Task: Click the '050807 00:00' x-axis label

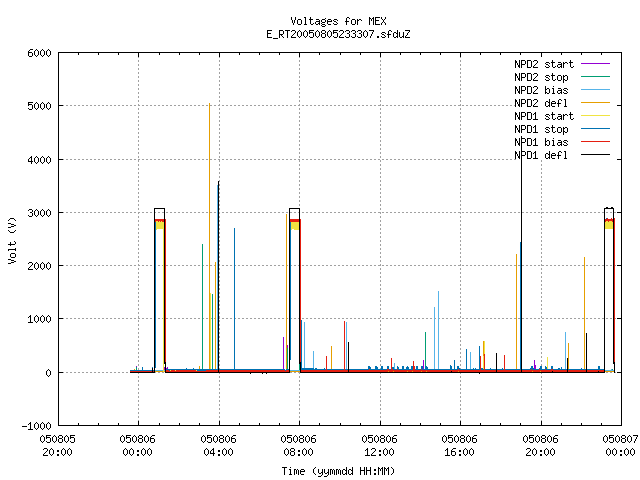Action: 620,446
